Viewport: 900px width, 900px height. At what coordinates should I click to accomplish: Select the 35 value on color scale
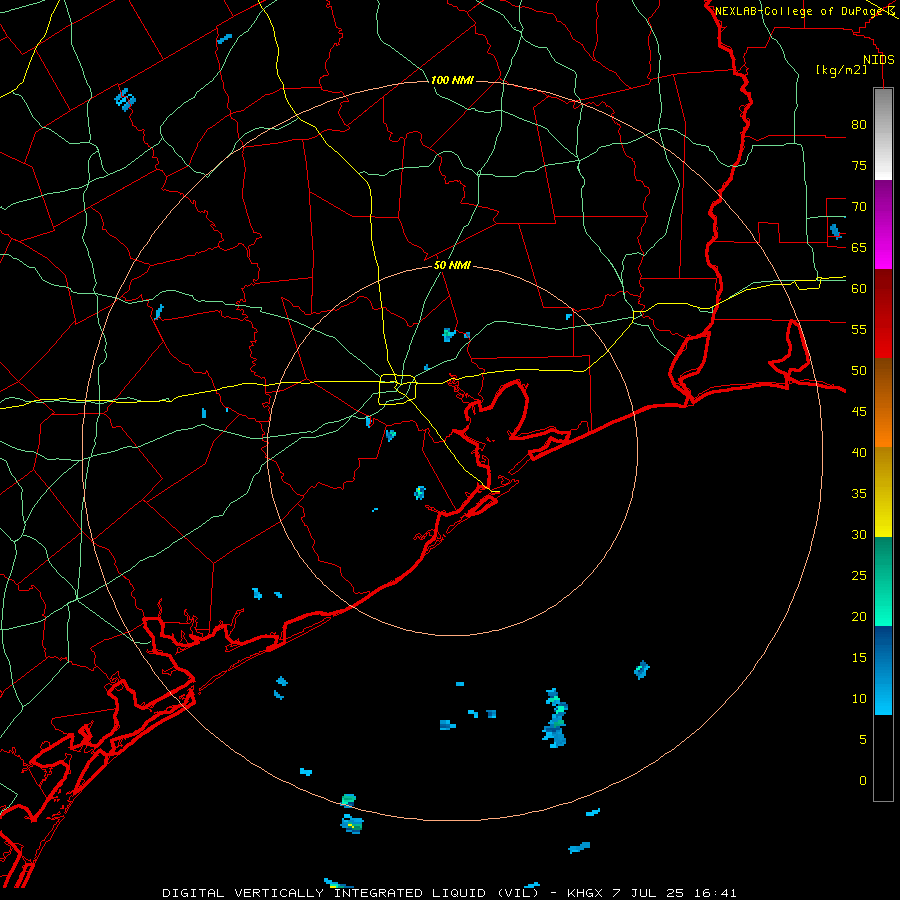[859, 494]
